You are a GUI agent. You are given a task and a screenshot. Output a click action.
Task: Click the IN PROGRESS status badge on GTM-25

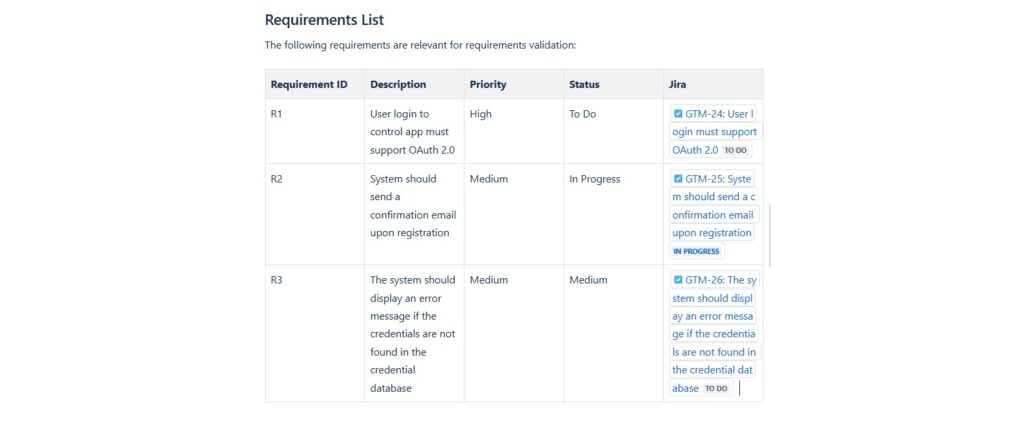(696, 251)
